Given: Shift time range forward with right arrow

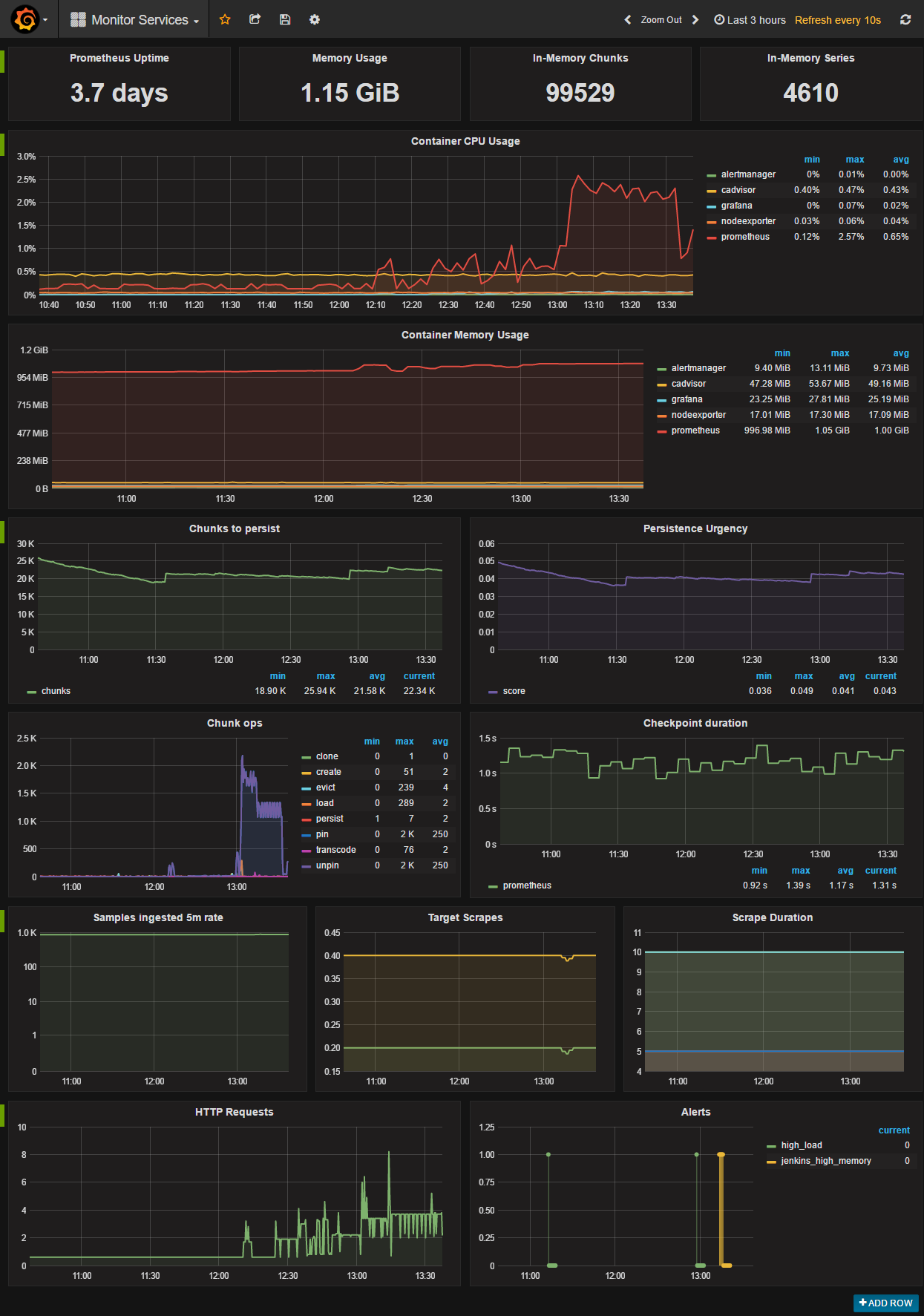Looking at the screenshot, I should (695, 20).
